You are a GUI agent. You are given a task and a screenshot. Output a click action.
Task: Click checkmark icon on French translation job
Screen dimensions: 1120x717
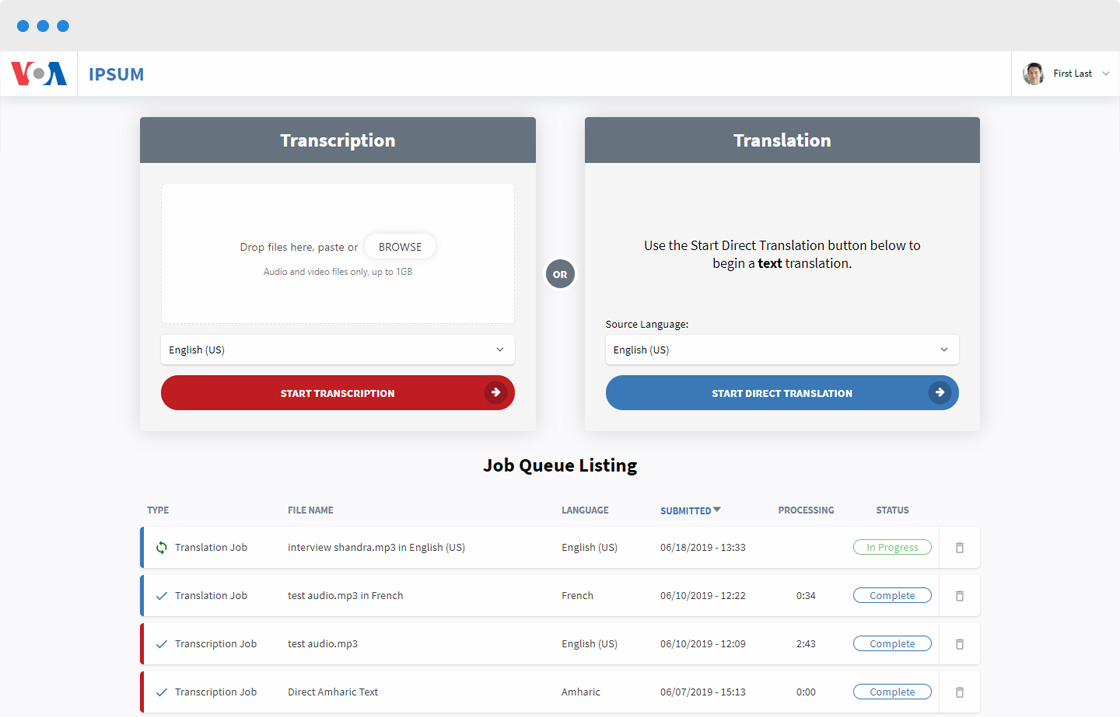[162, 596]
